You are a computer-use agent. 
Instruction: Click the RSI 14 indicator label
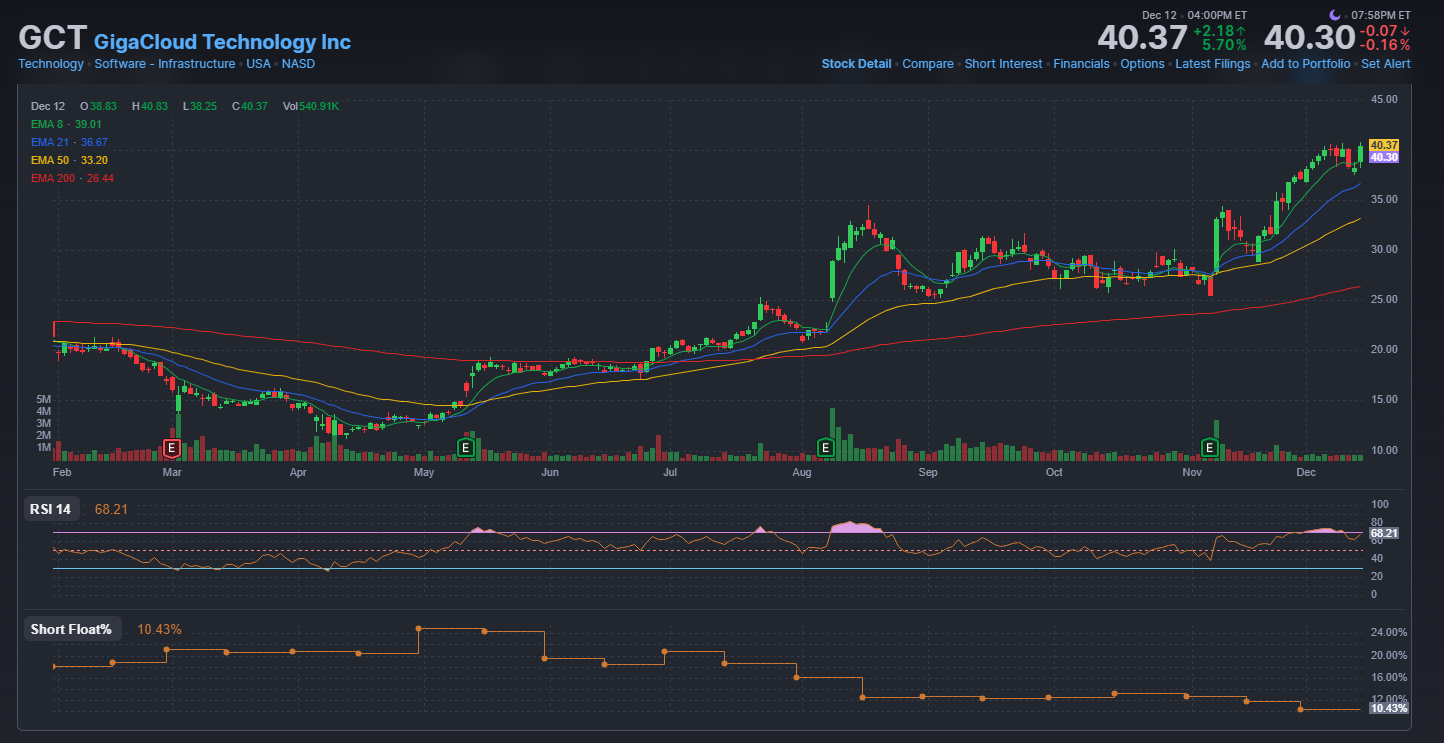pyautogui.click(x=51, y=509)
